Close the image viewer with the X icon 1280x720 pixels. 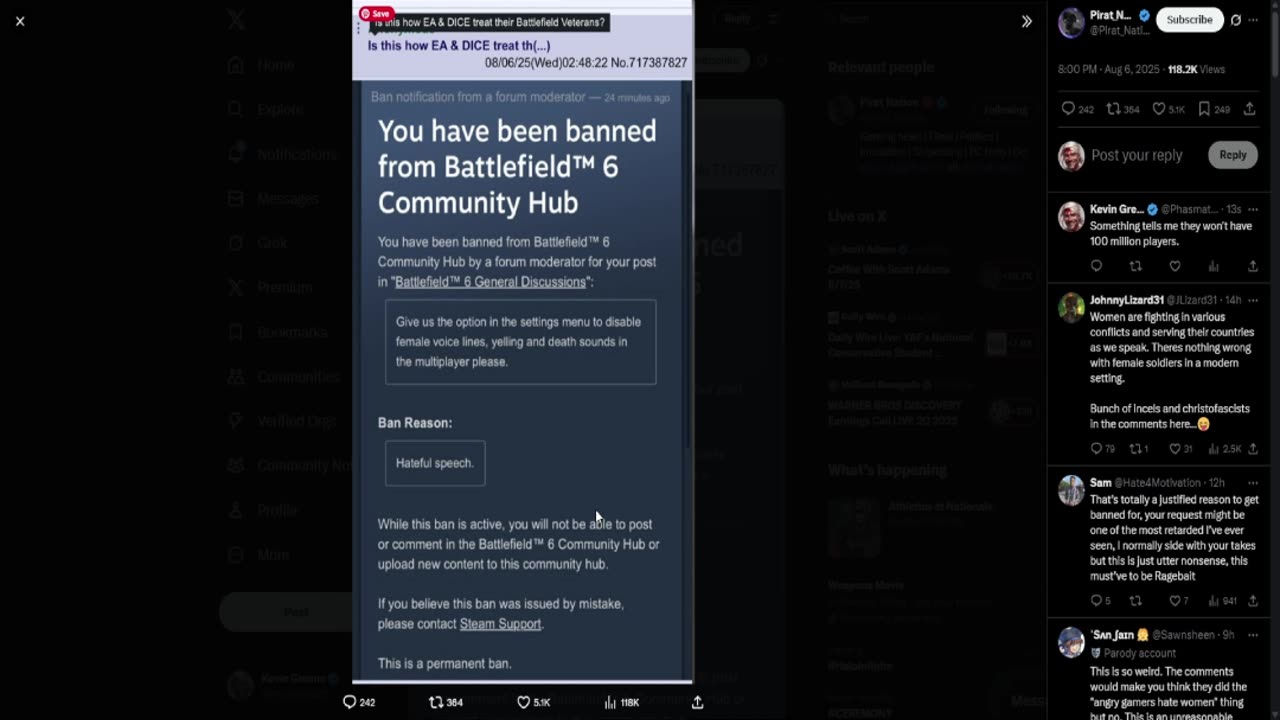coord(20,21)
